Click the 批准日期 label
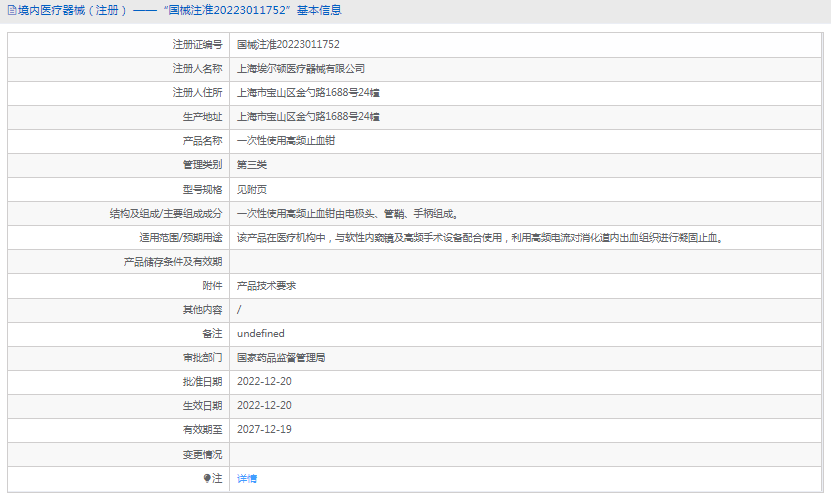 (202, 382)
